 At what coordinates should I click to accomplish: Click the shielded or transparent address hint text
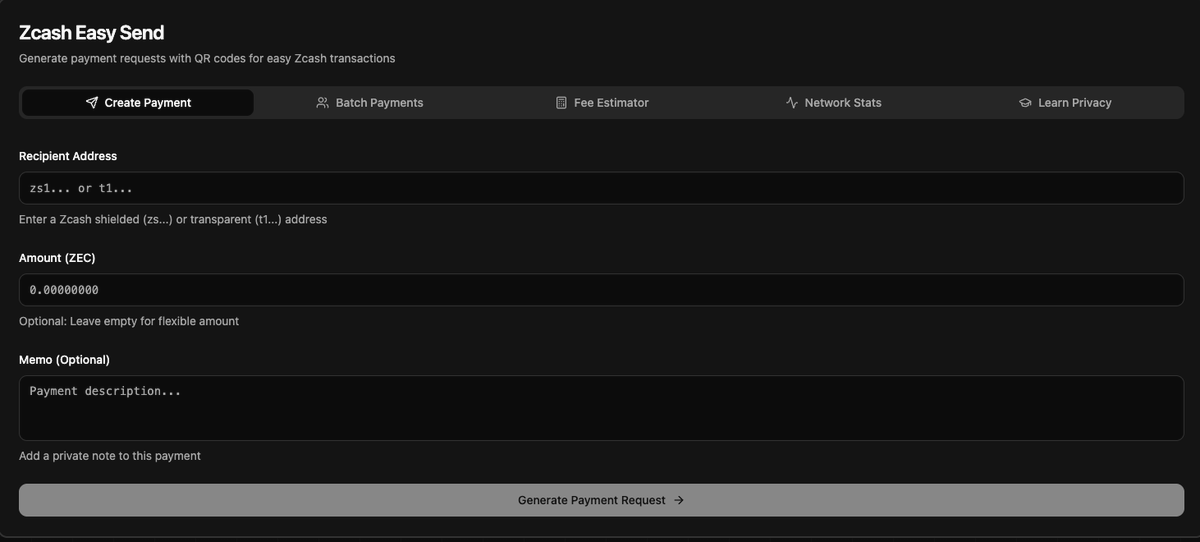[173, 219]
